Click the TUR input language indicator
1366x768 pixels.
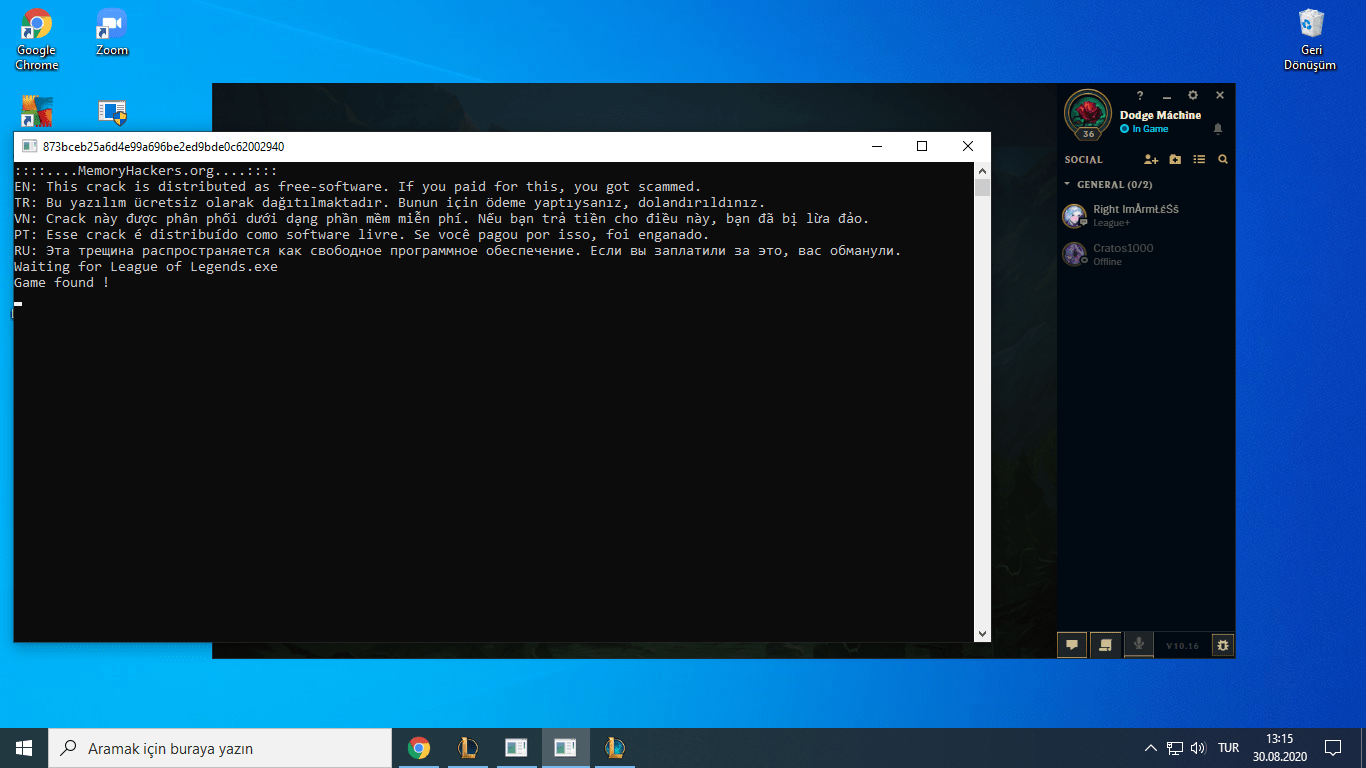click(1229, 748)
